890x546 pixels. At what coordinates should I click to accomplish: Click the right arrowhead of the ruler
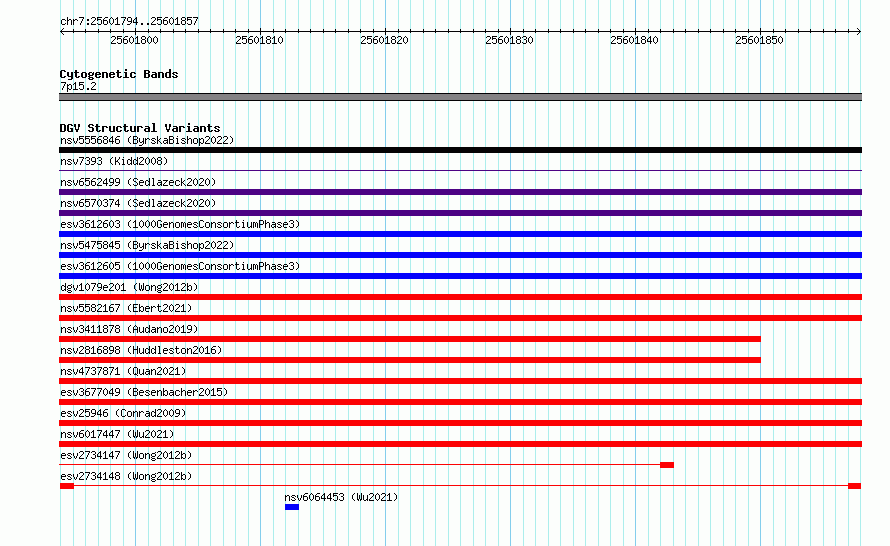(859, 32)
